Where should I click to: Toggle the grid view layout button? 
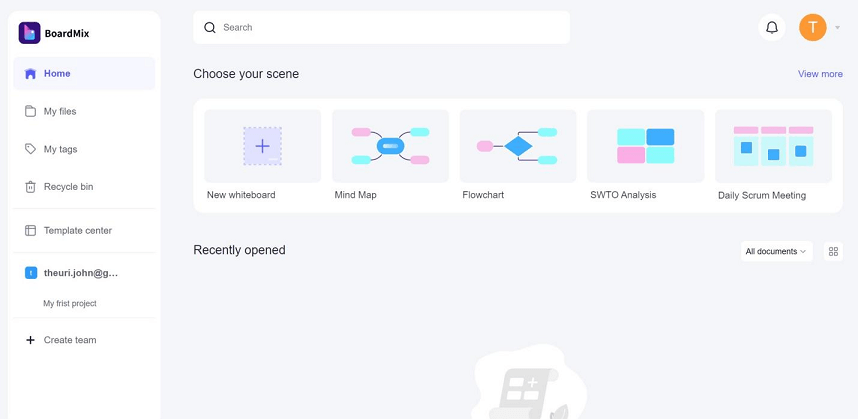(833, 252)
